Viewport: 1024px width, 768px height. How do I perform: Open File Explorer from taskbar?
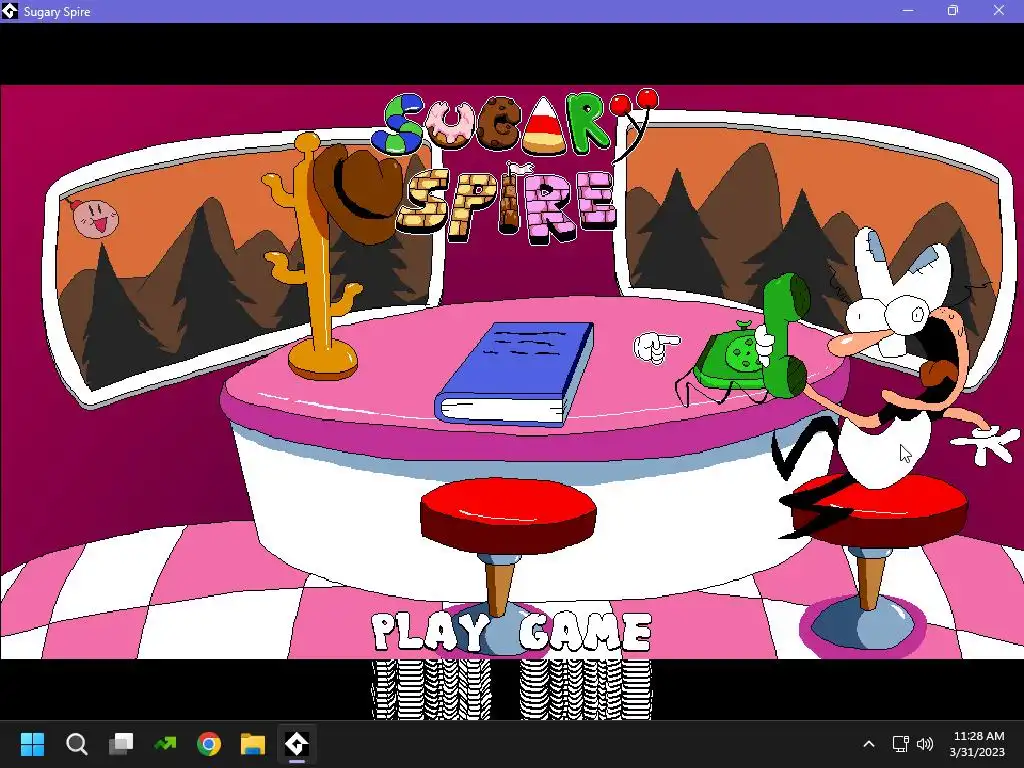253,744
